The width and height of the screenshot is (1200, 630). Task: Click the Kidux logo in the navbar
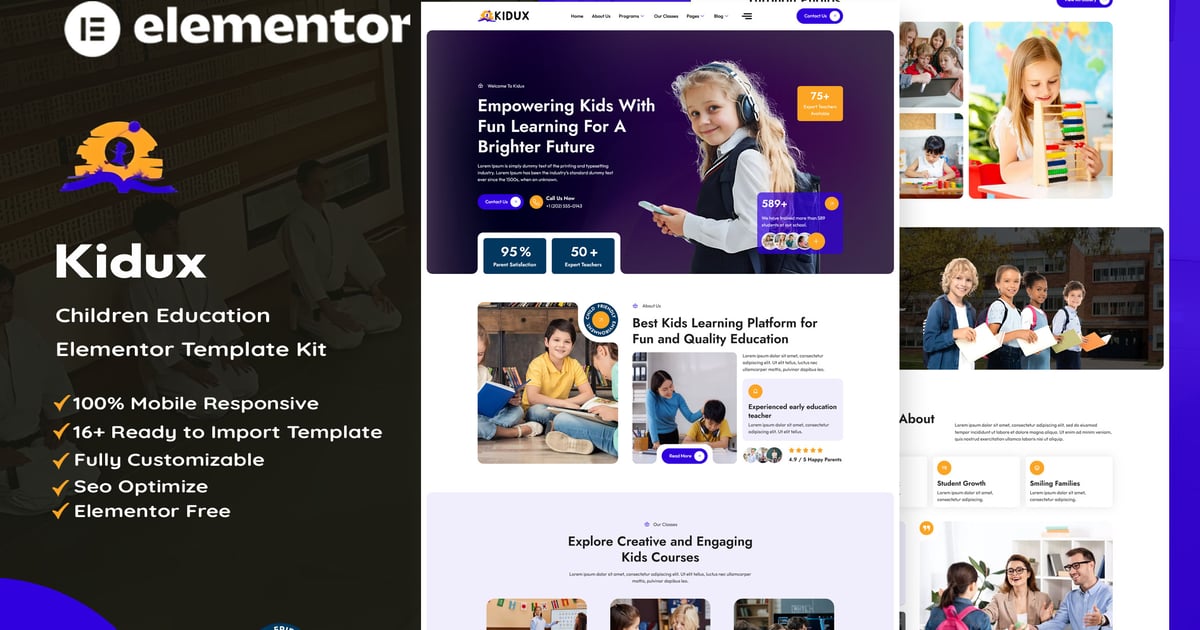point(504,16)
